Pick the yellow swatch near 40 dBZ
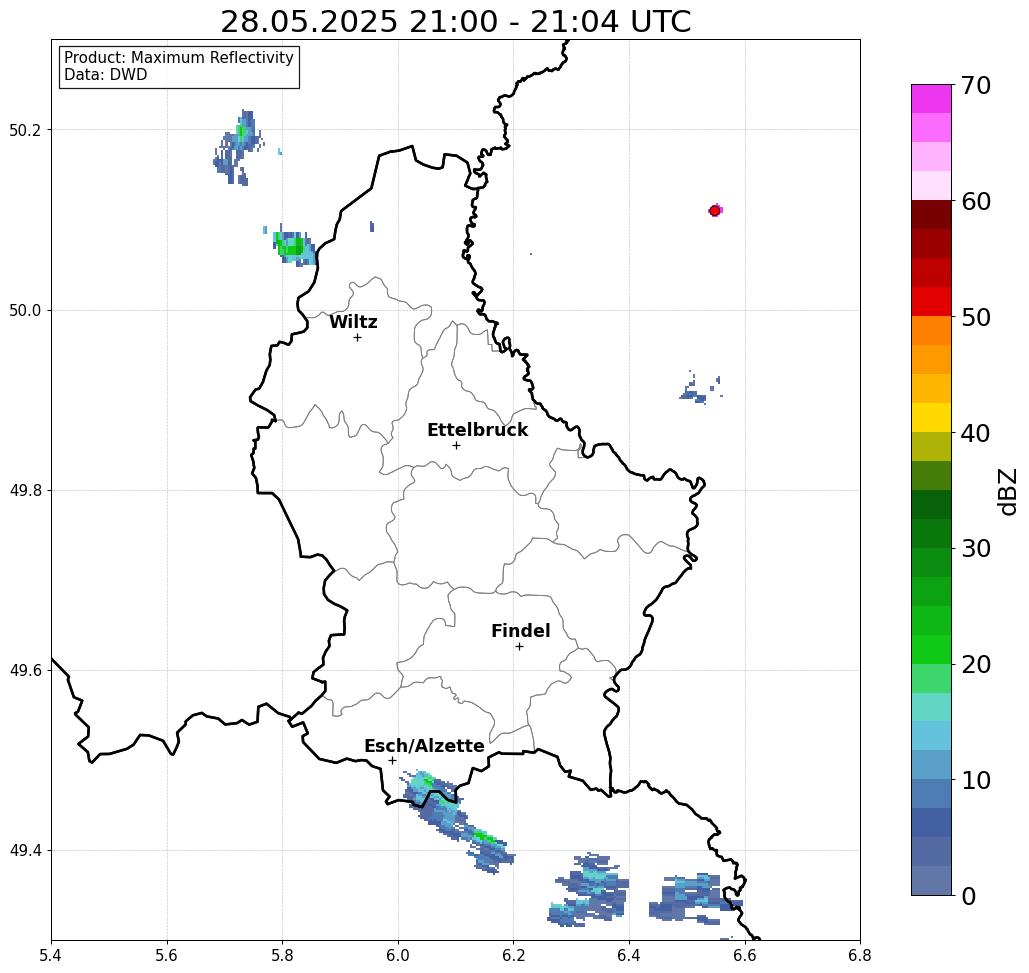 click(931, 417)
